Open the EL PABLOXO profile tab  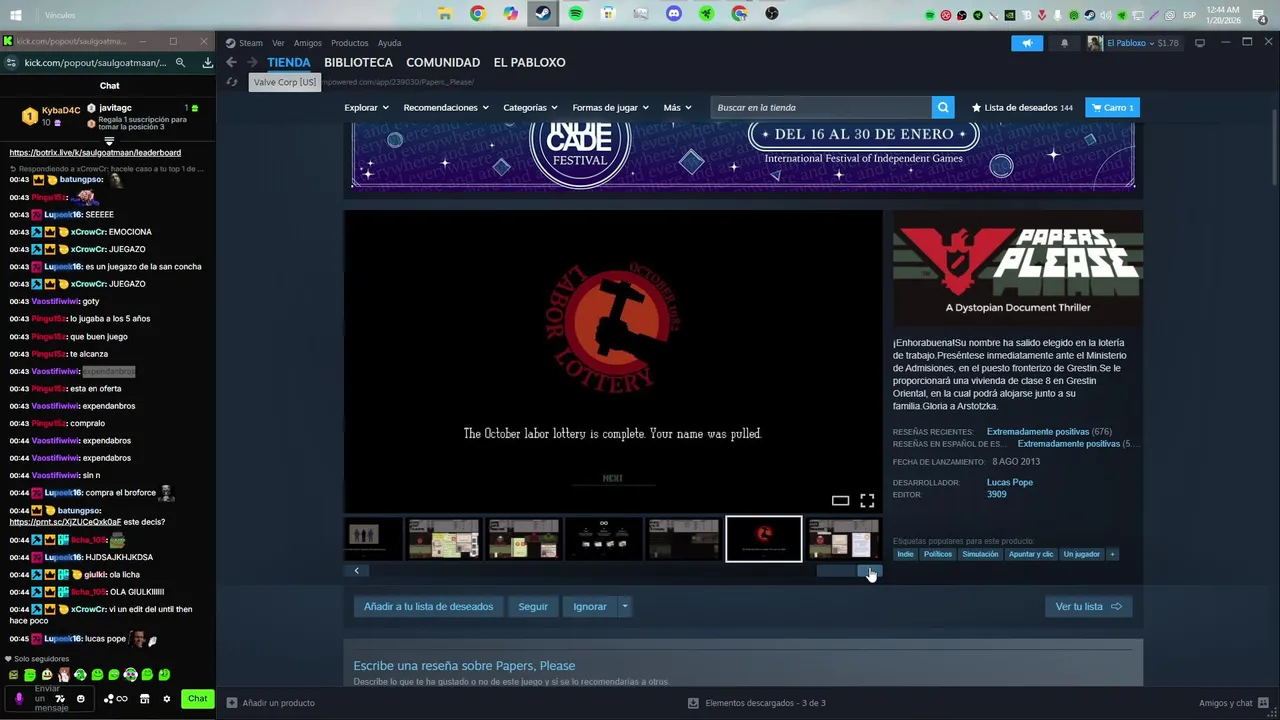529,62
